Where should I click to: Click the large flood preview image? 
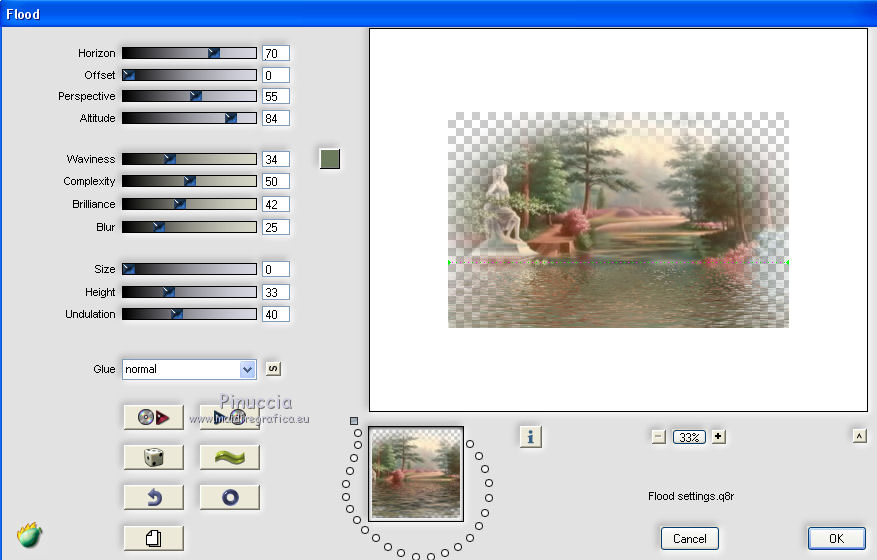(618, 220)
